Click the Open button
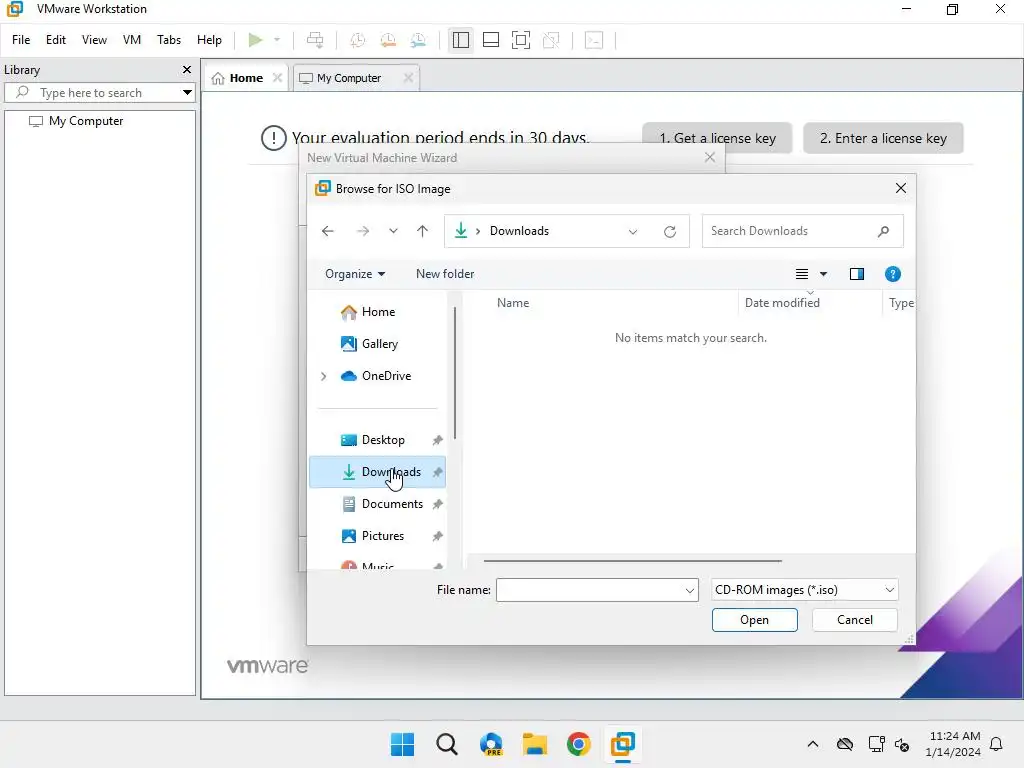Viewport: 1024px width, 768px height. click(754, 620)
